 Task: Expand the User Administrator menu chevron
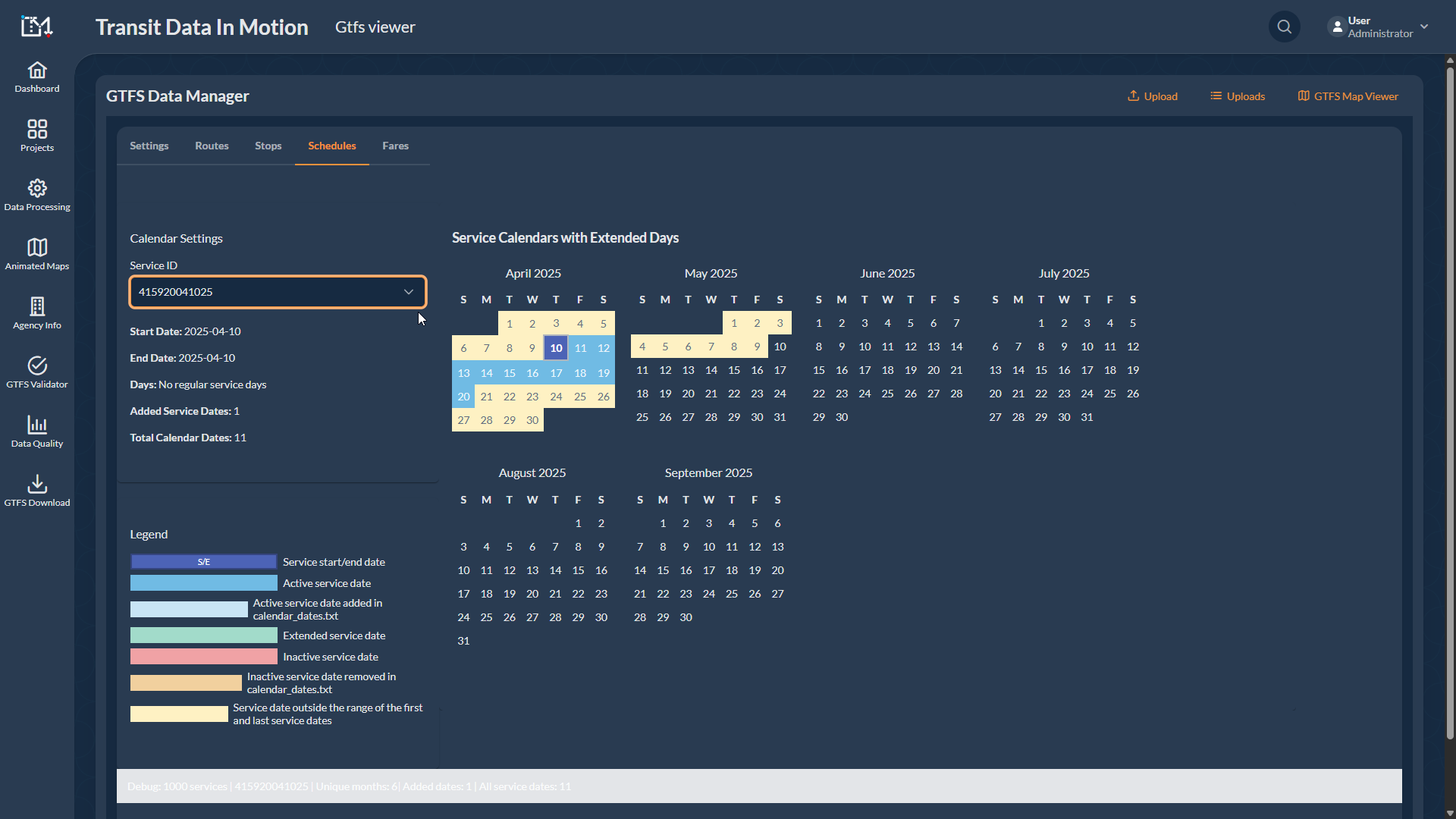(x=1424, y=27)
